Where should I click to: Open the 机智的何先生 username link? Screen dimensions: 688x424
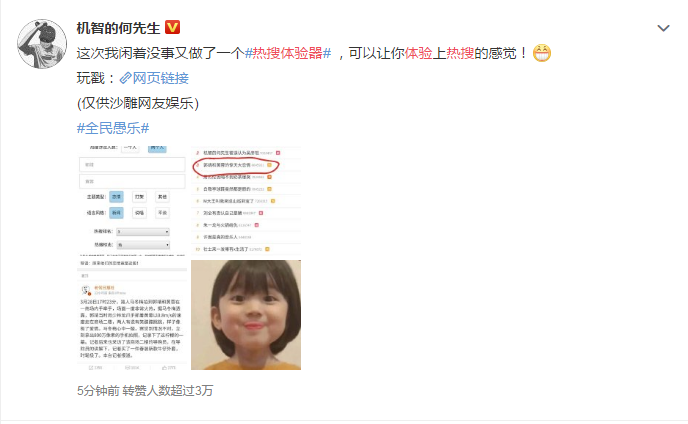(x=118, y=28)
